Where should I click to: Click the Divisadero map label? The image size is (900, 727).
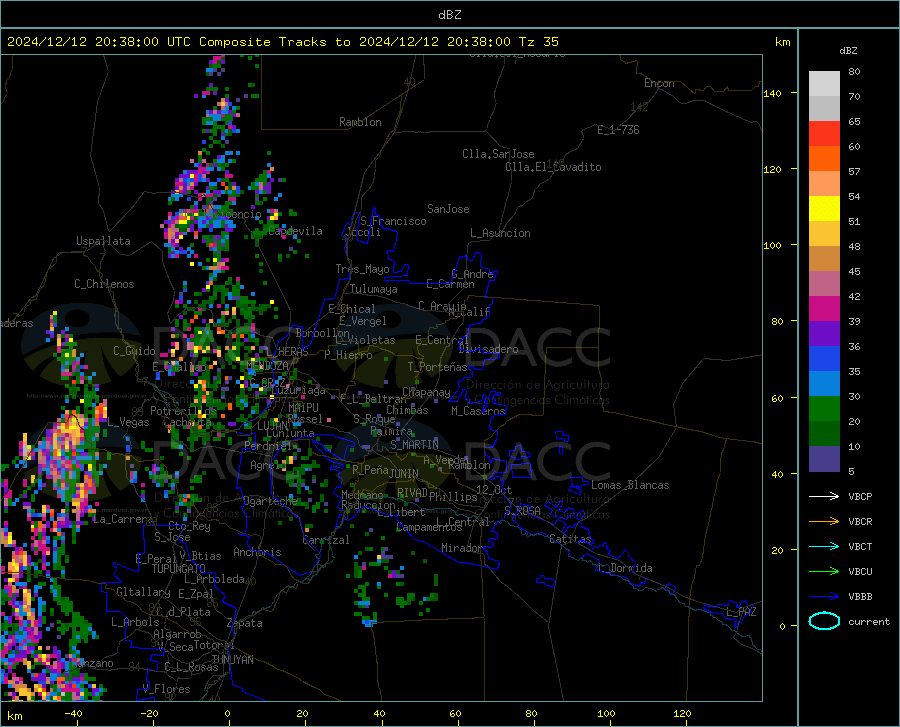(x=488, y=349)
